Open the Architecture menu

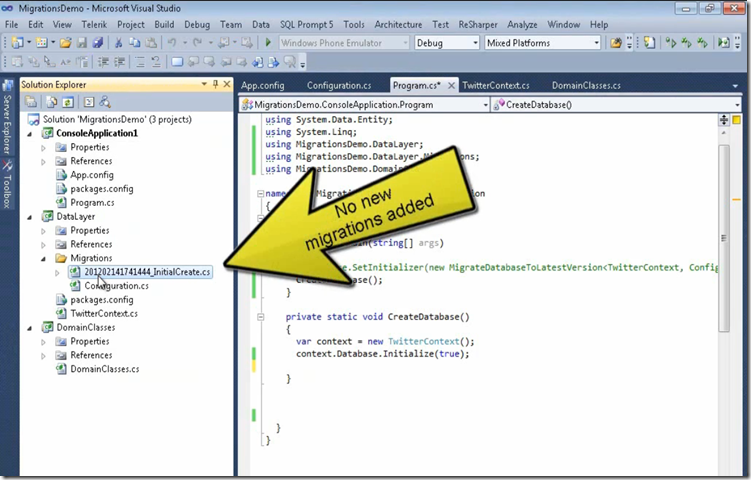[398, 24]
